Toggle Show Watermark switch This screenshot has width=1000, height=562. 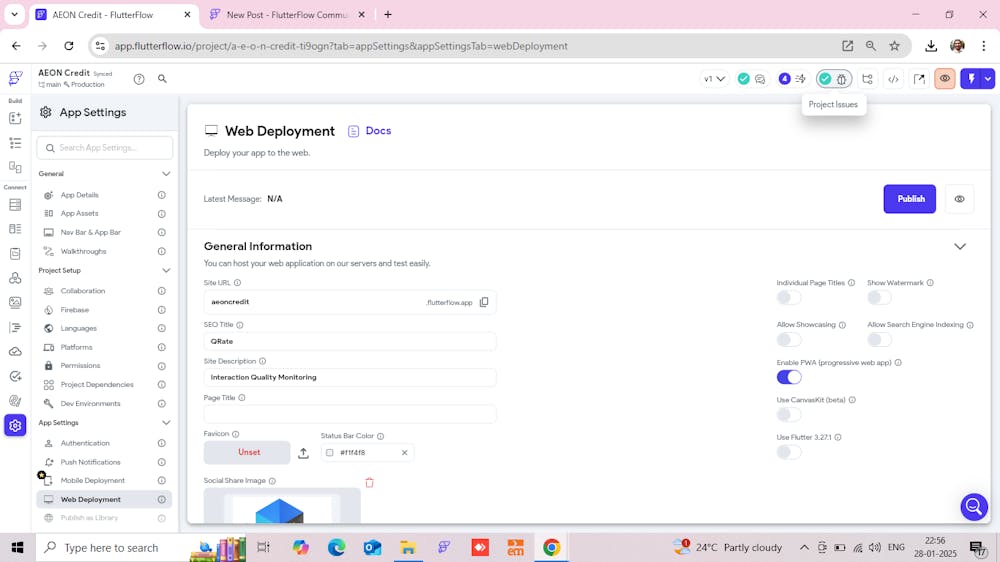pyautogui.click(x=879, y=298)
